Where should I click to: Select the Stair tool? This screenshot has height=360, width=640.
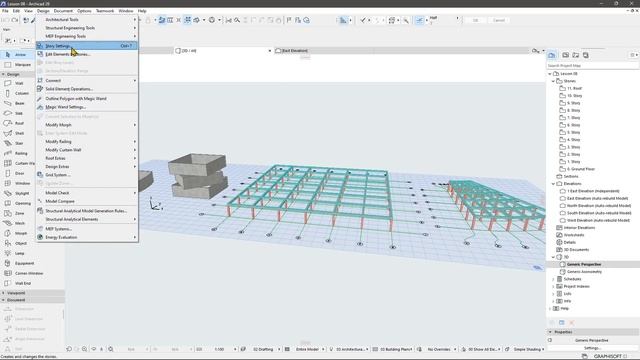click(18, 143)
